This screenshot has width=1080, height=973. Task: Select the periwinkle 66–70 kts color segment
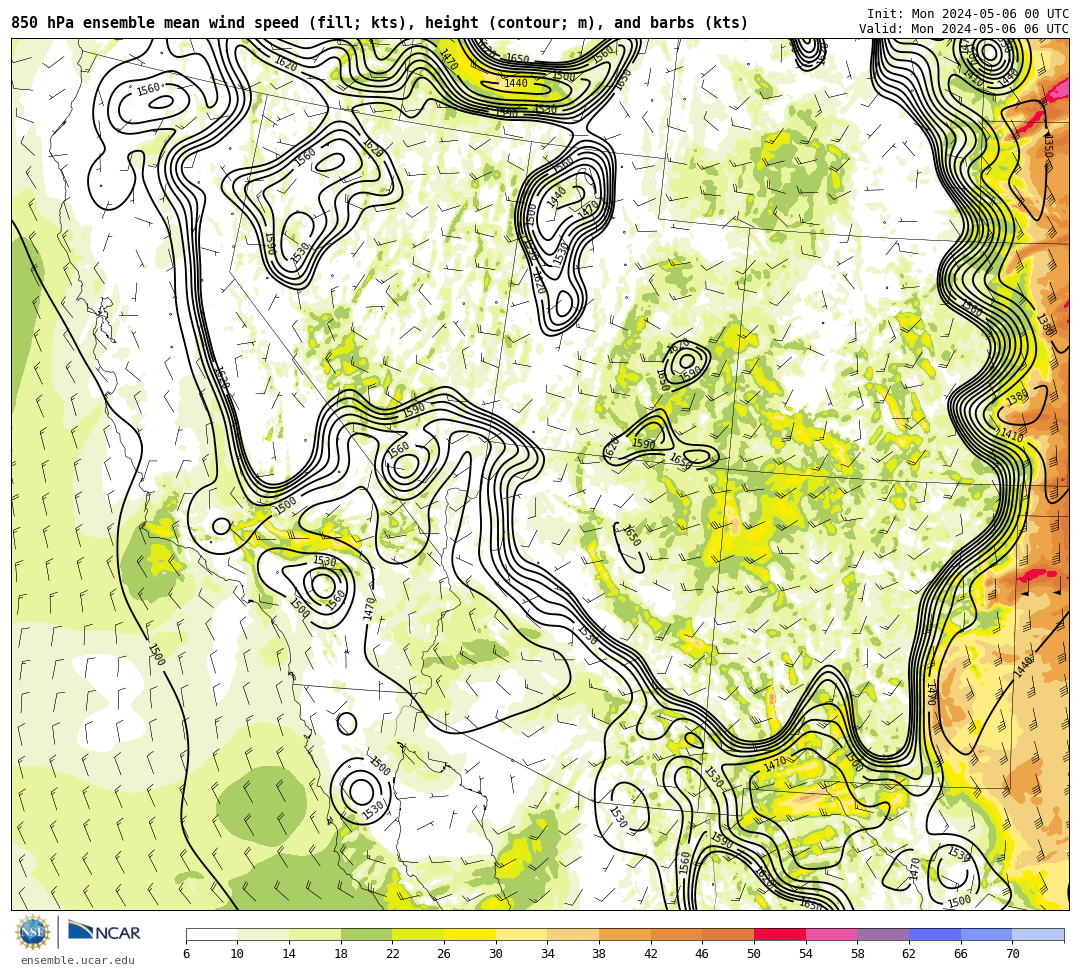click(986, 934)
